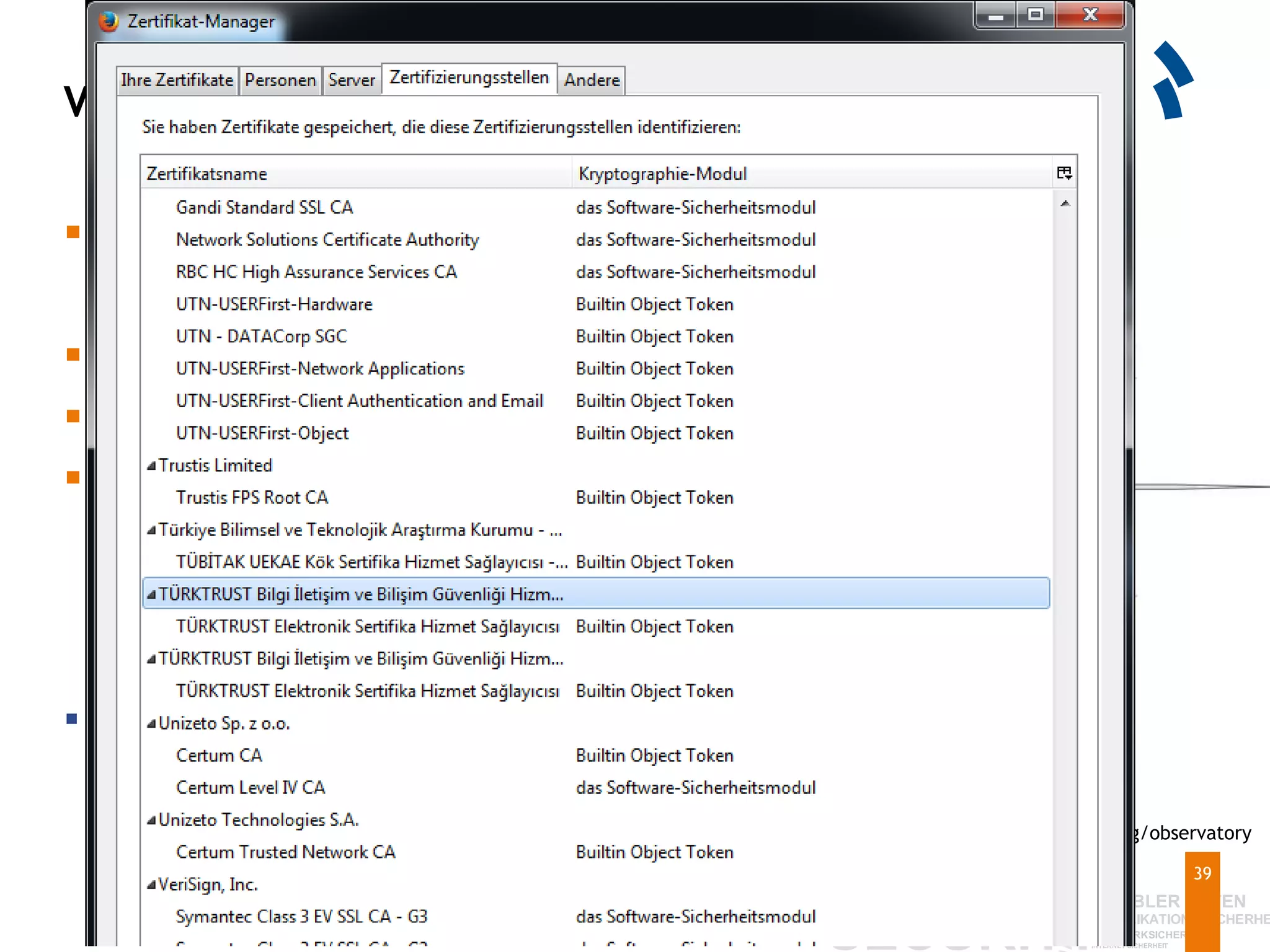Collapse the Trustis Limited group
Image resolution: width=1270 pixels, height=952 pixels.
coord(151,466)
